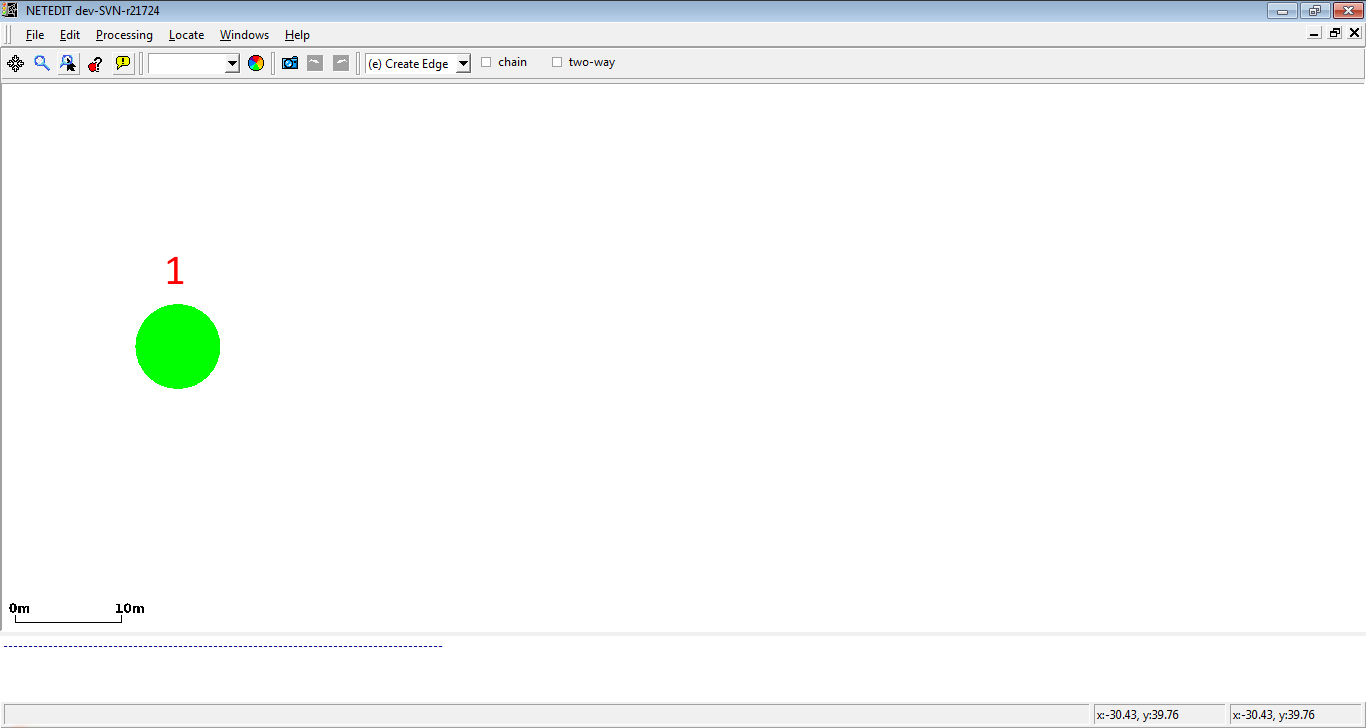The image size is (1366, 728).
Task: Click the redo arrow icon
Action: pos(341,63)
